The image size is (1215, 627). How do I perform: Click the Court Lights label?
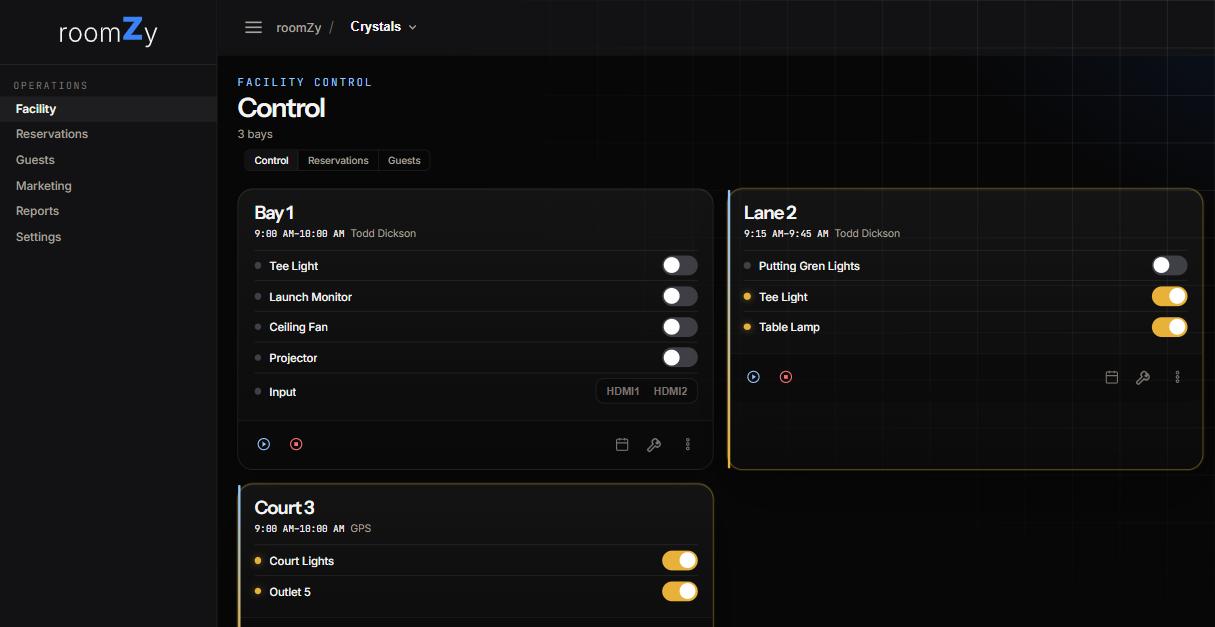pos(302,561)
